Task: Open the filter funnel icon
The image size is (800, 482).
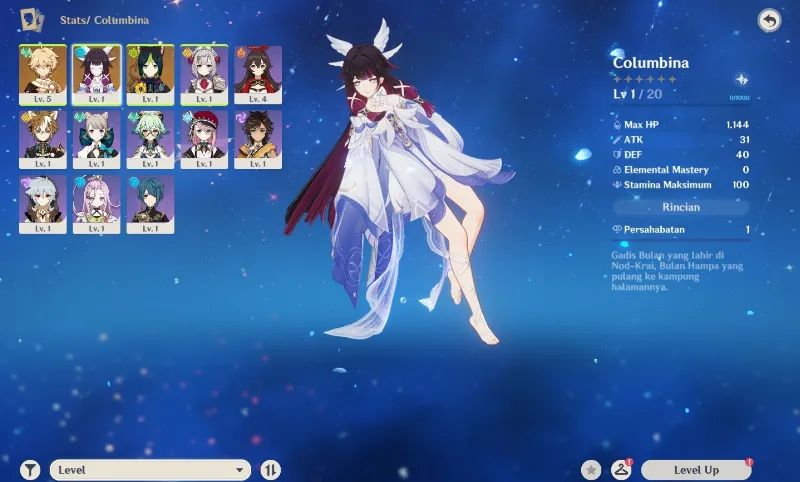Action: point(30,470)
